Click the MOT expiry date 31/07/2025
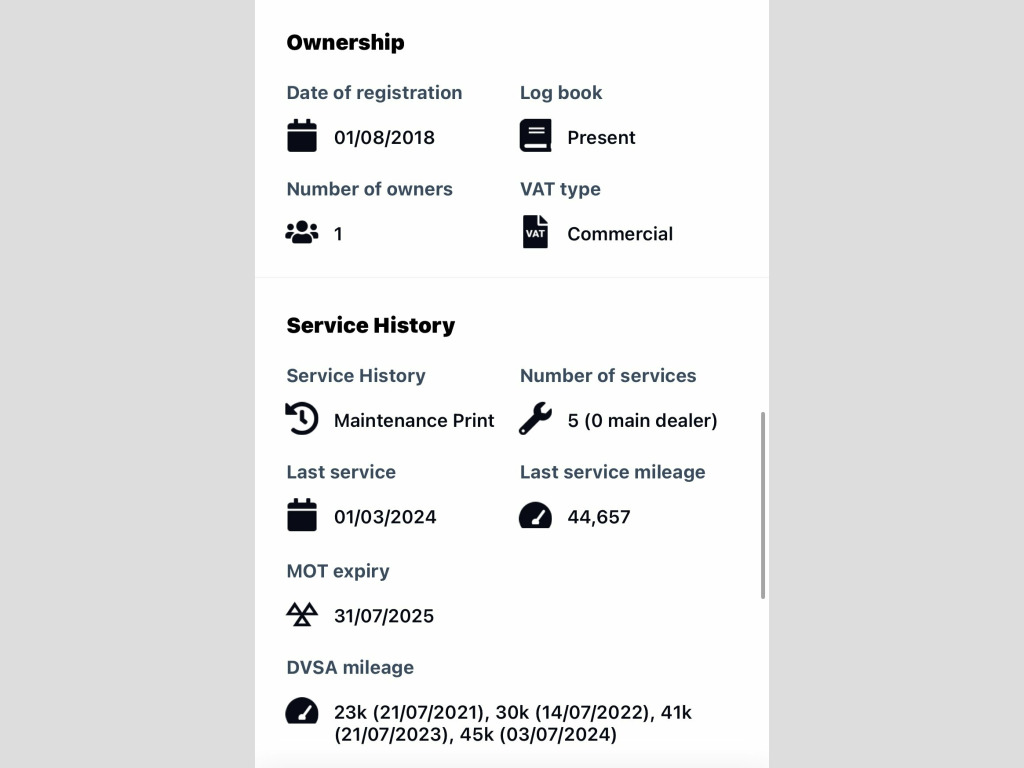The width and height of the screenshot is (1024, 768). 384,616
